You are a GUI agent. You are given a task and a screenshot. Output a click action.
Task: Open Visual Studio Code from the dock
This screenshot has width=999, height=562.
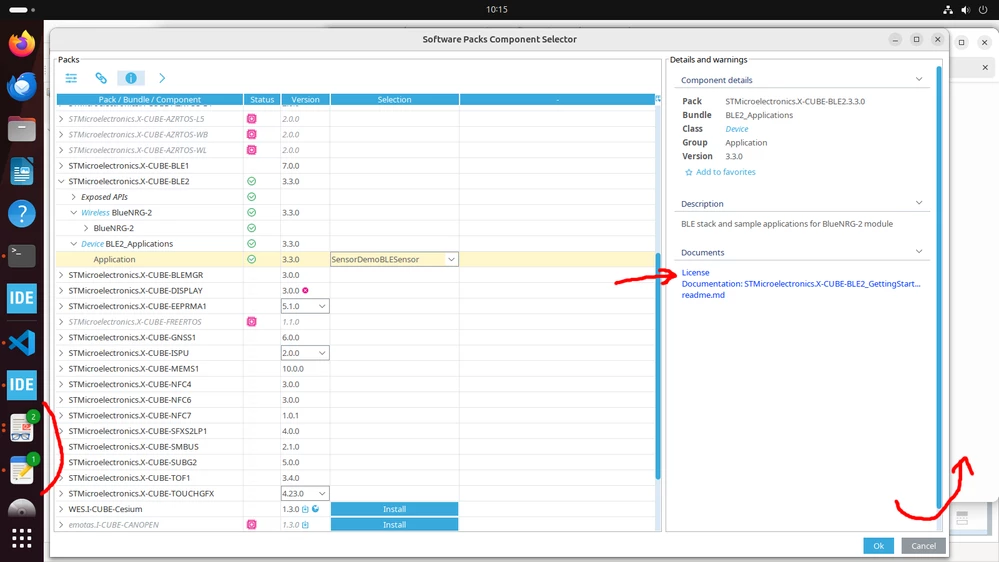click(x=22, y=343)
